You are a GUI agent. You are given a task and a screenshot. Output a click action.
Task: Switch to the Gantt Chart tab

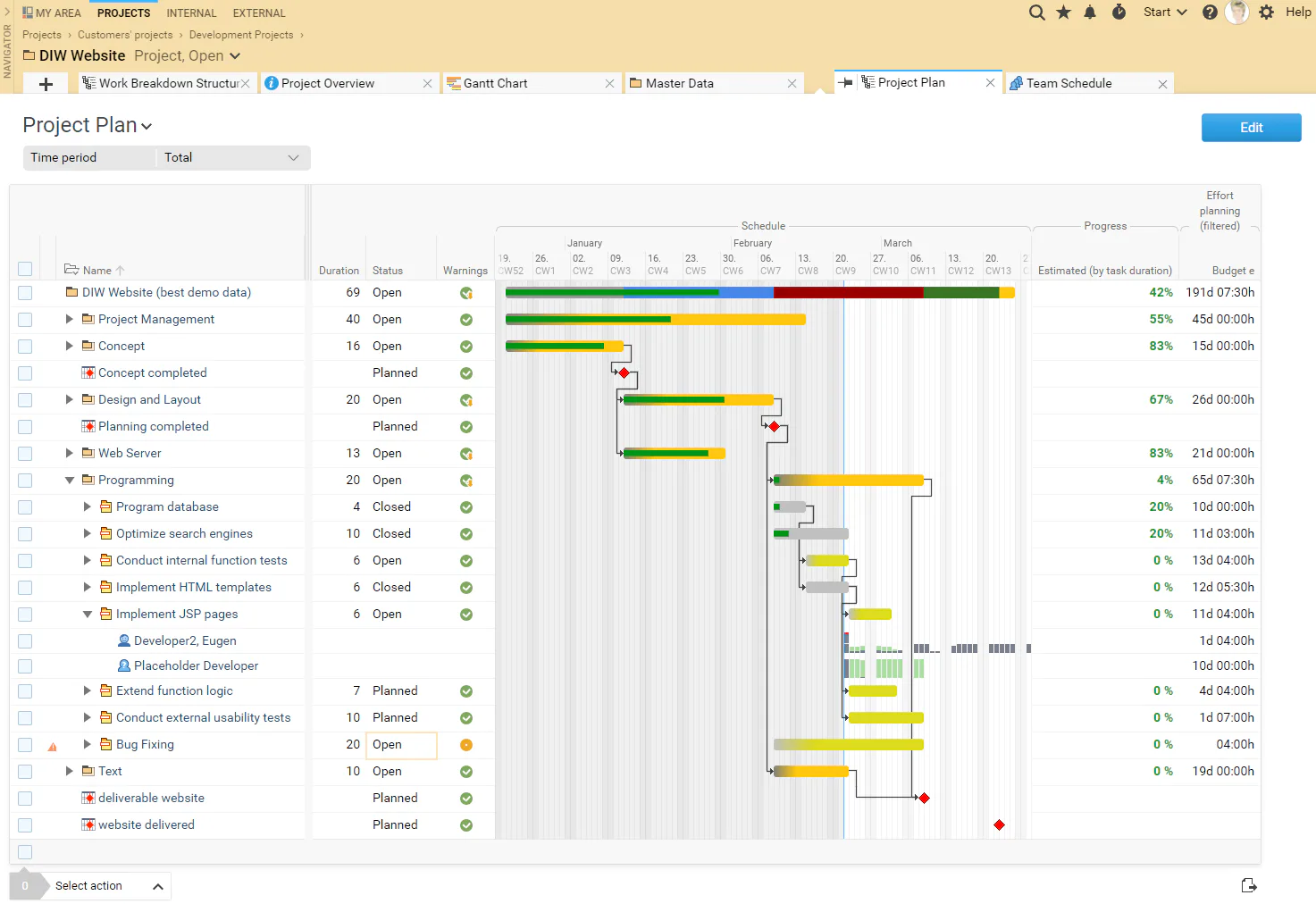pos(531,83)
